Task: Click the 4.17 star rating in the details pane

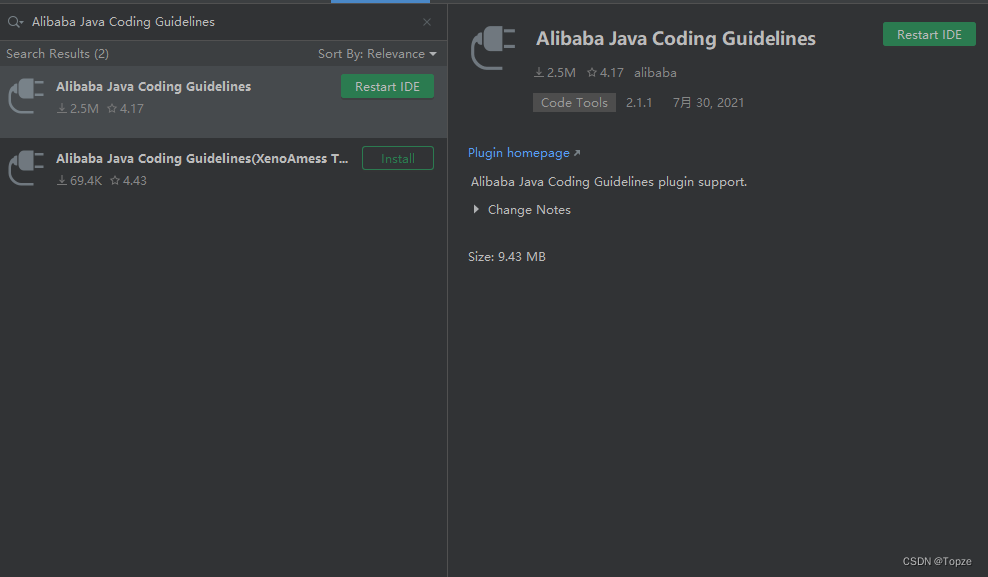Action: tap(605, 73)
